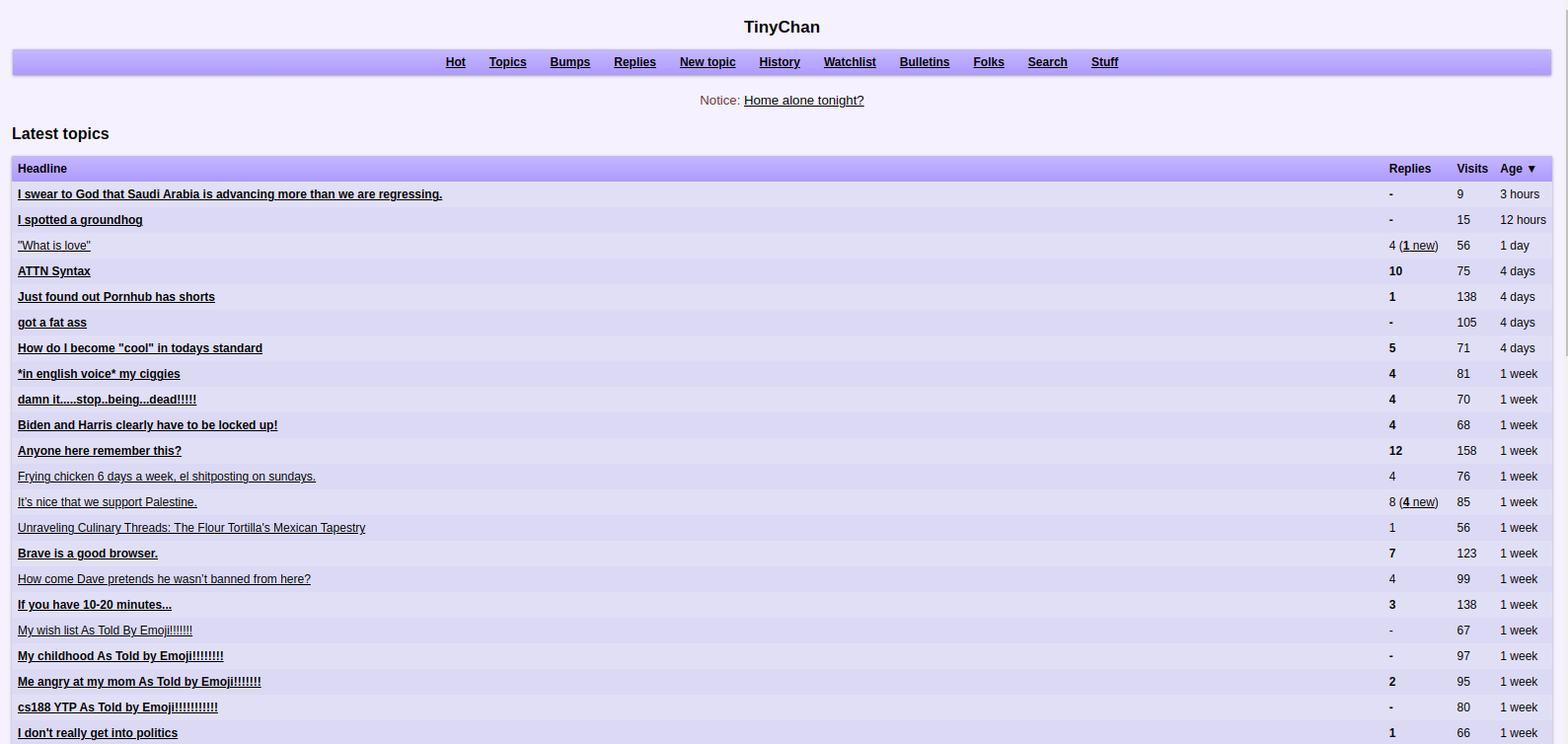The image size is (1568, 744).
Task: Open the Bumps navigation link
Action: tap(569, 62)
